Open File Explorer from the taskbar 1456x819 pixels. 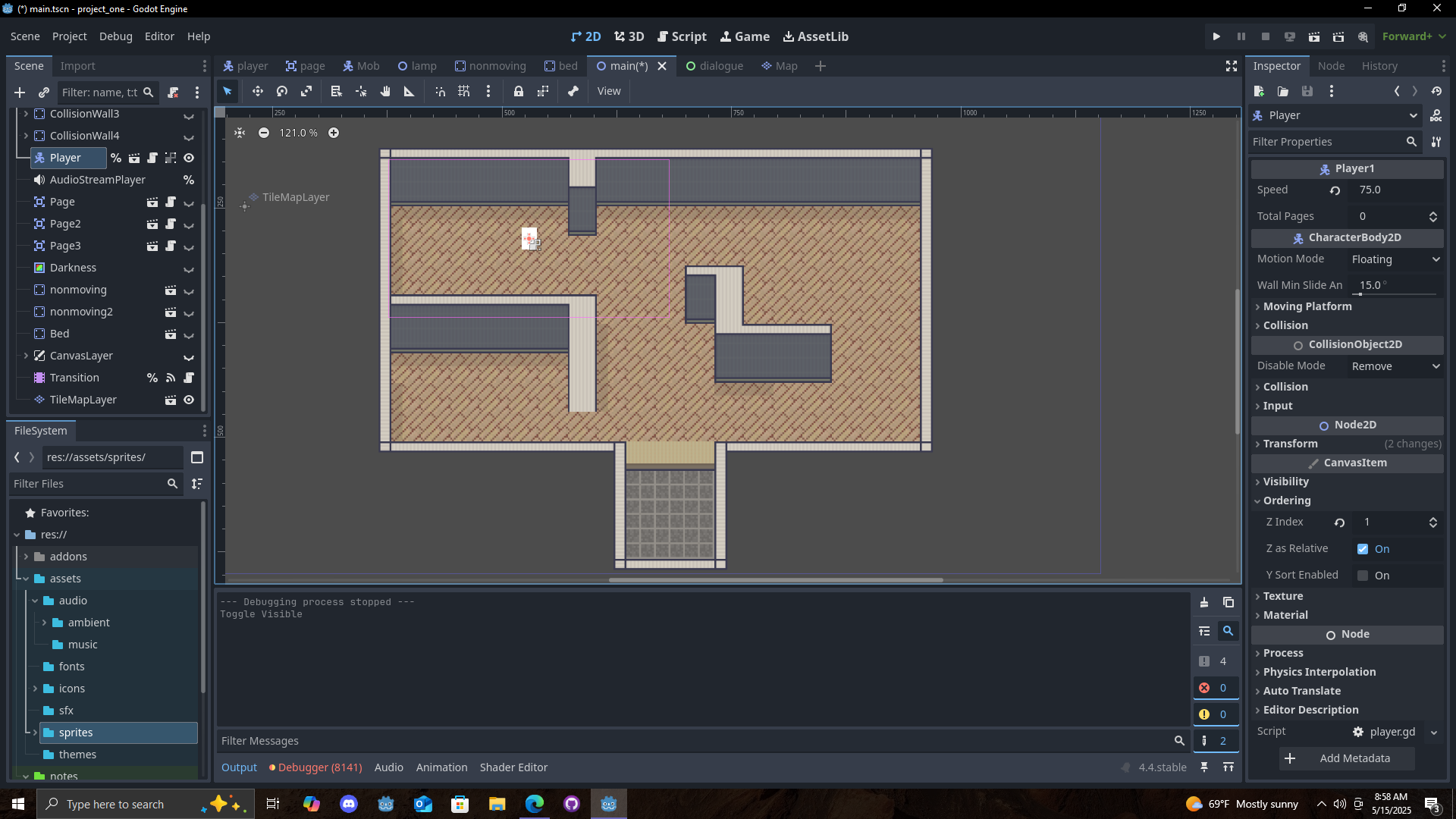(x=497, y=804)
